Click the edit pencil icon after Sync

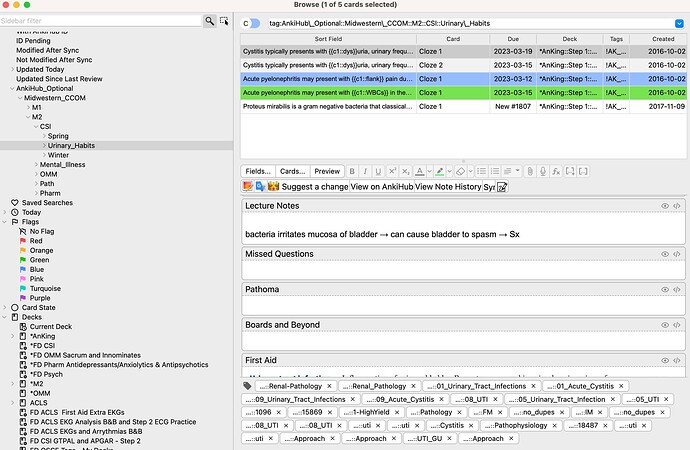pos(502,187)
